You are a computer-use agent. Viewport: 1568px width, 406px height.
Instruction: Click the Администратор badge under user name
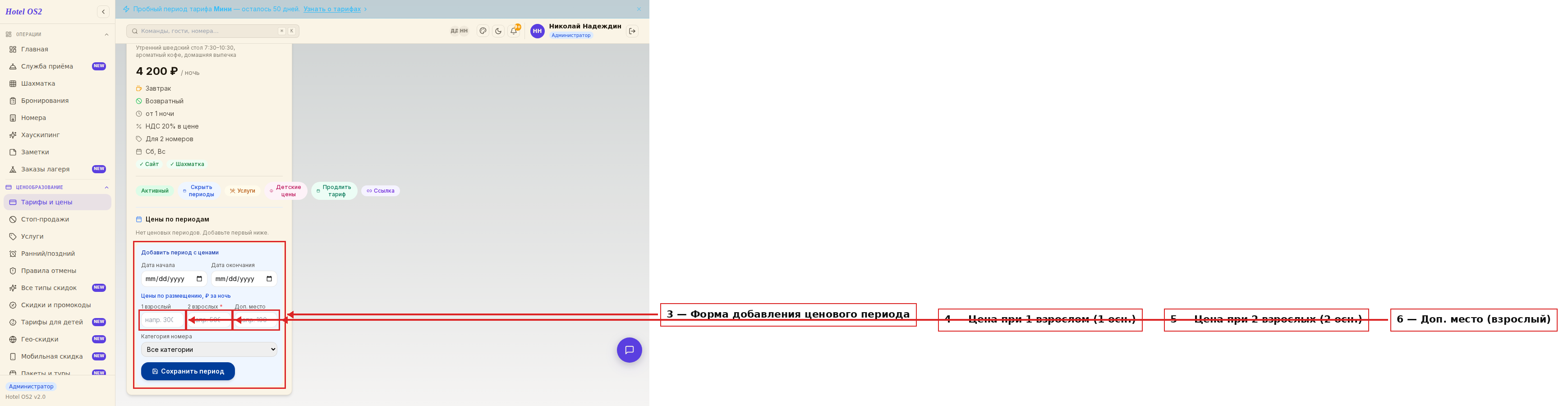(x=570, y=35)
